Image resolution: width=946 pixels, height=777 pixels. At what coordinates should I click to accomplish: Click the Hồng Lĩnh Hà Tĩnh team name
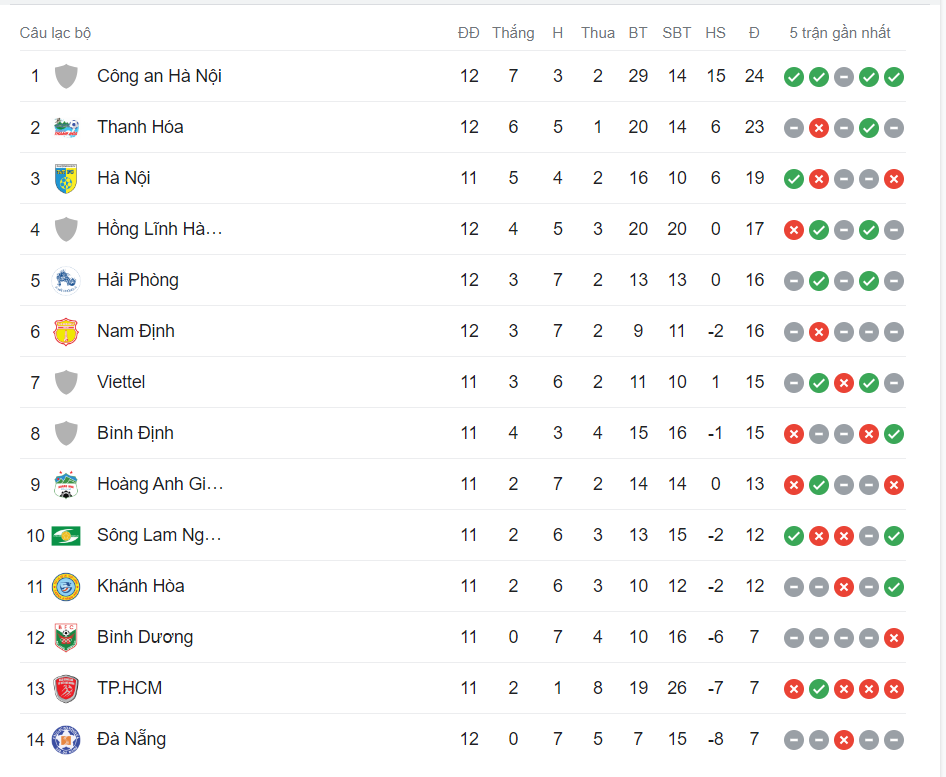tap(159, 229)
